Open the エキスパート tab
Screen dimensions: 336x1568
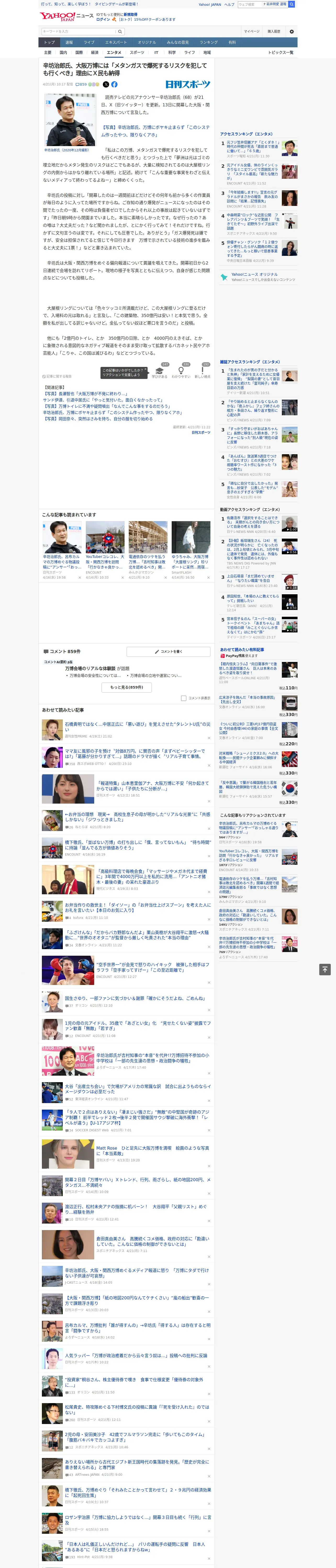tap(116, 42)
